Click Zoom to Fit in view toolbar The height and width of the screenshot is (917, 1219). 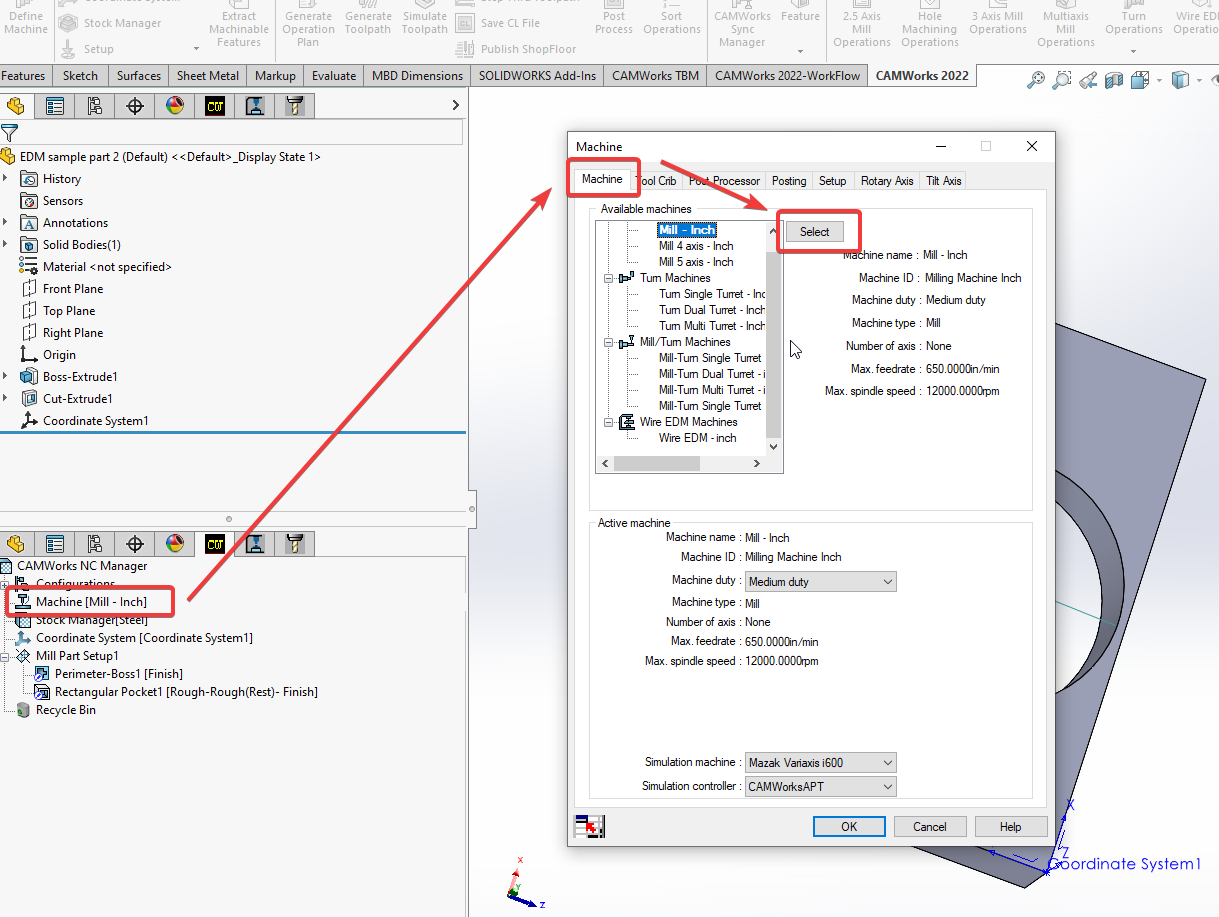(x=1036, y=80)
